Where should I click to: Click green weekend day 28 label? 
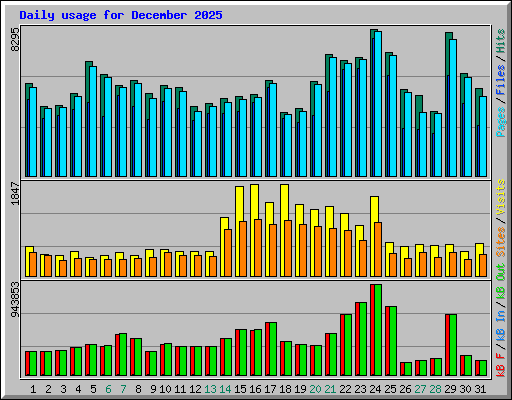pos(435,389)
